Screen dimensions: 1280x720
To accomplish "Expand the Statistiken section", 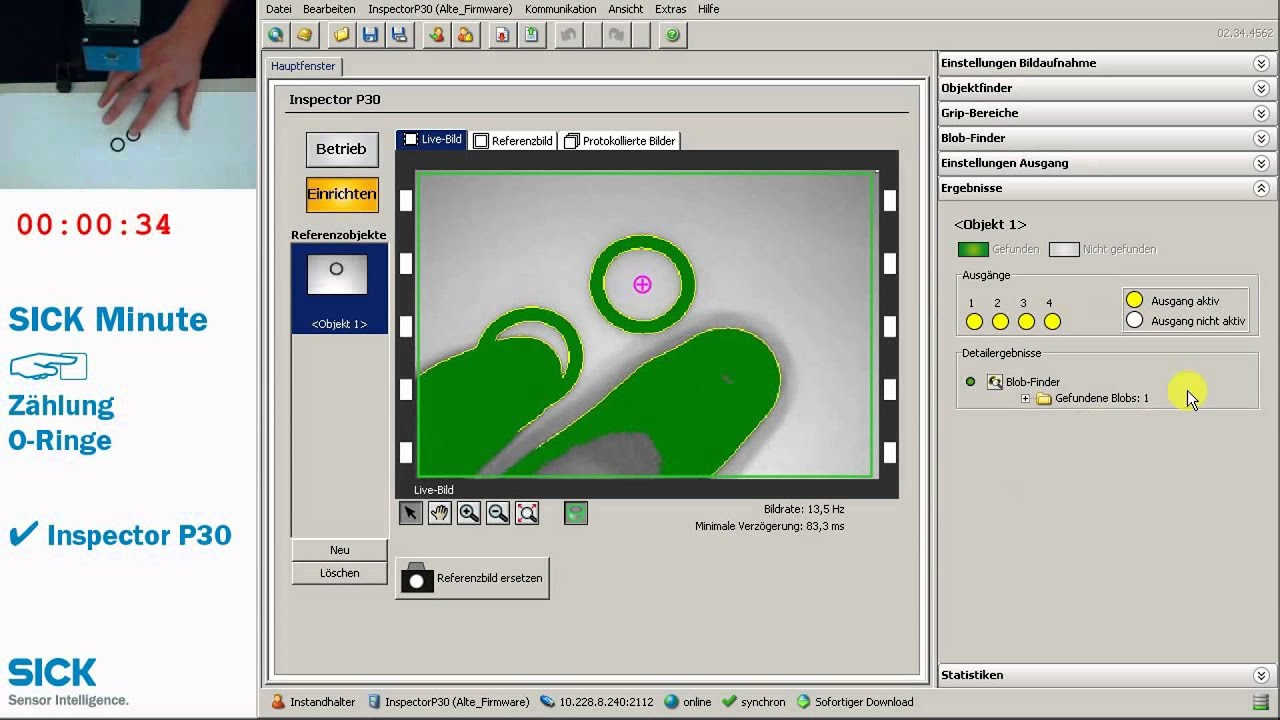I will click(x=1261, y=675).
